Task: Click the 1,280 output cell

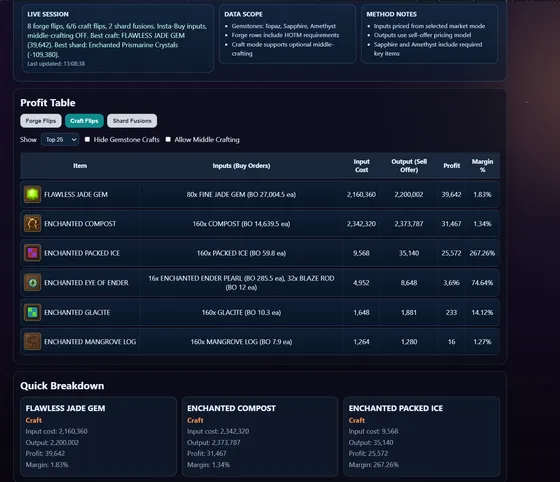Action: [x=409, y=342]
